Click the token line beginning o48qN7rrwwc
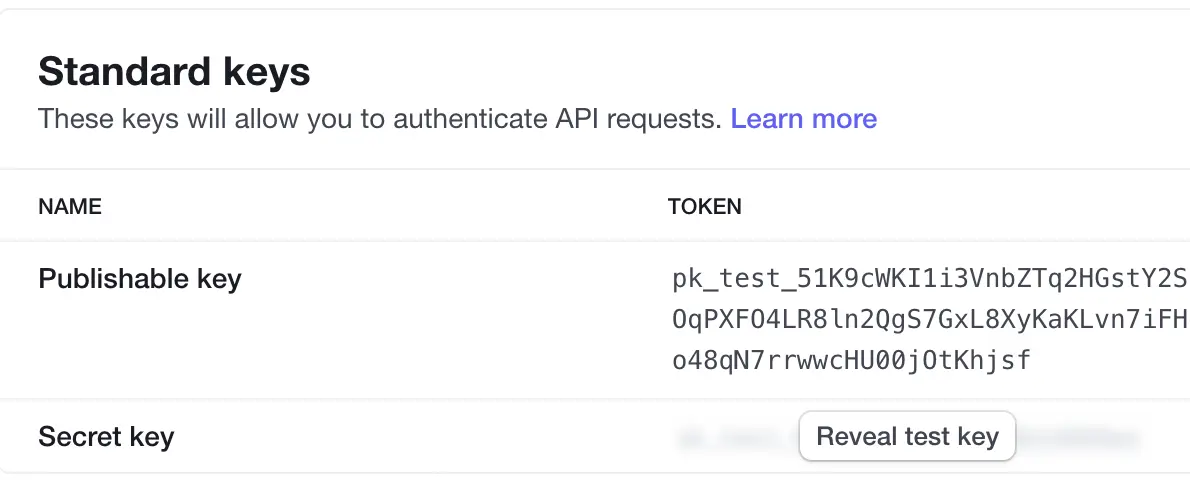 (852, 361)
